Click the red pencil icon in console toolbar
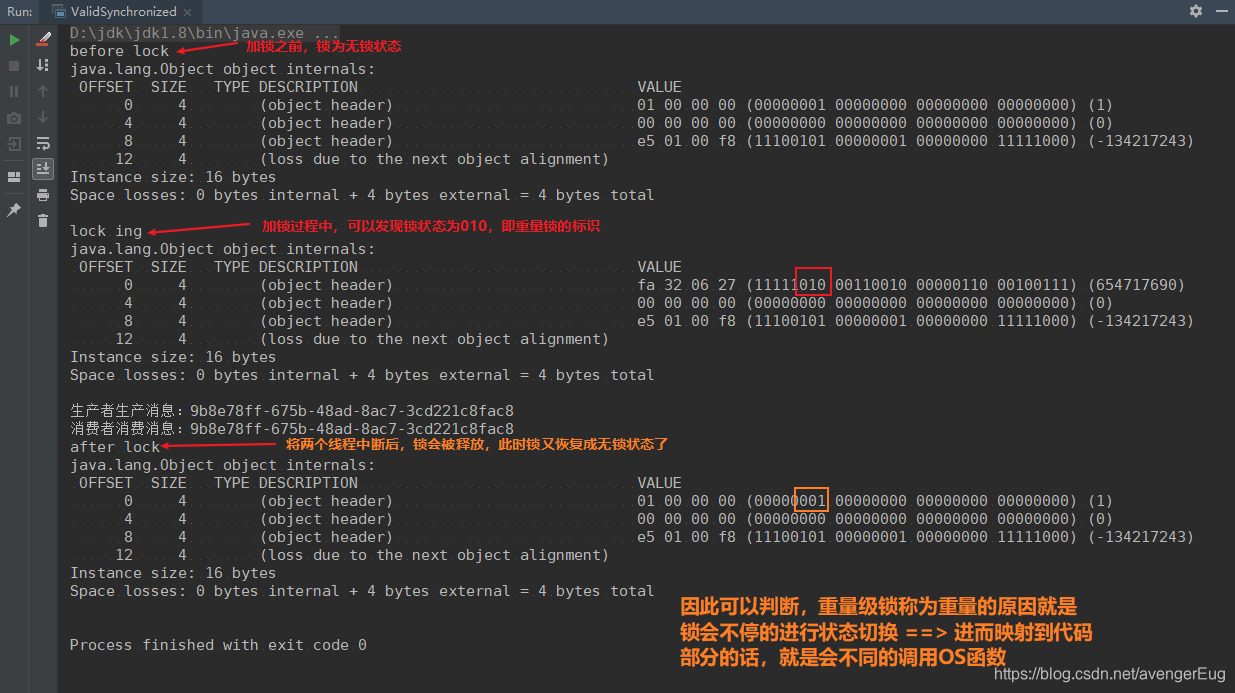The height and width of the screenshot is (693, 1235). tap(43, 39)
